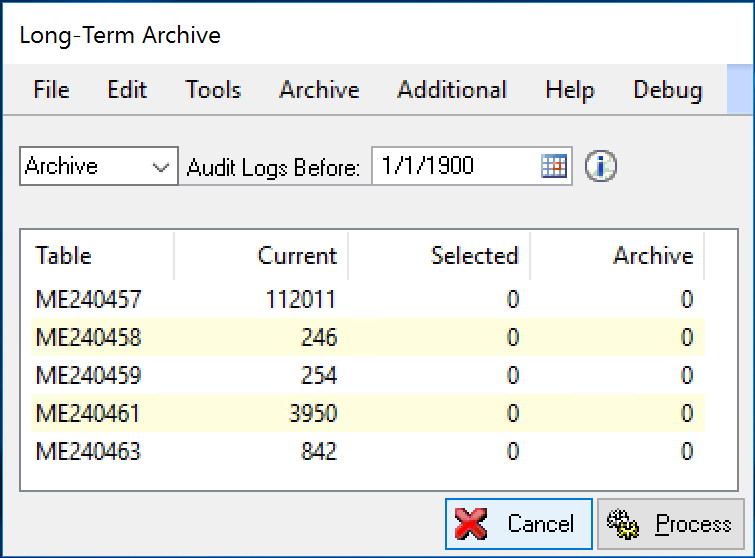Open the Additional menu

point(452,90)
